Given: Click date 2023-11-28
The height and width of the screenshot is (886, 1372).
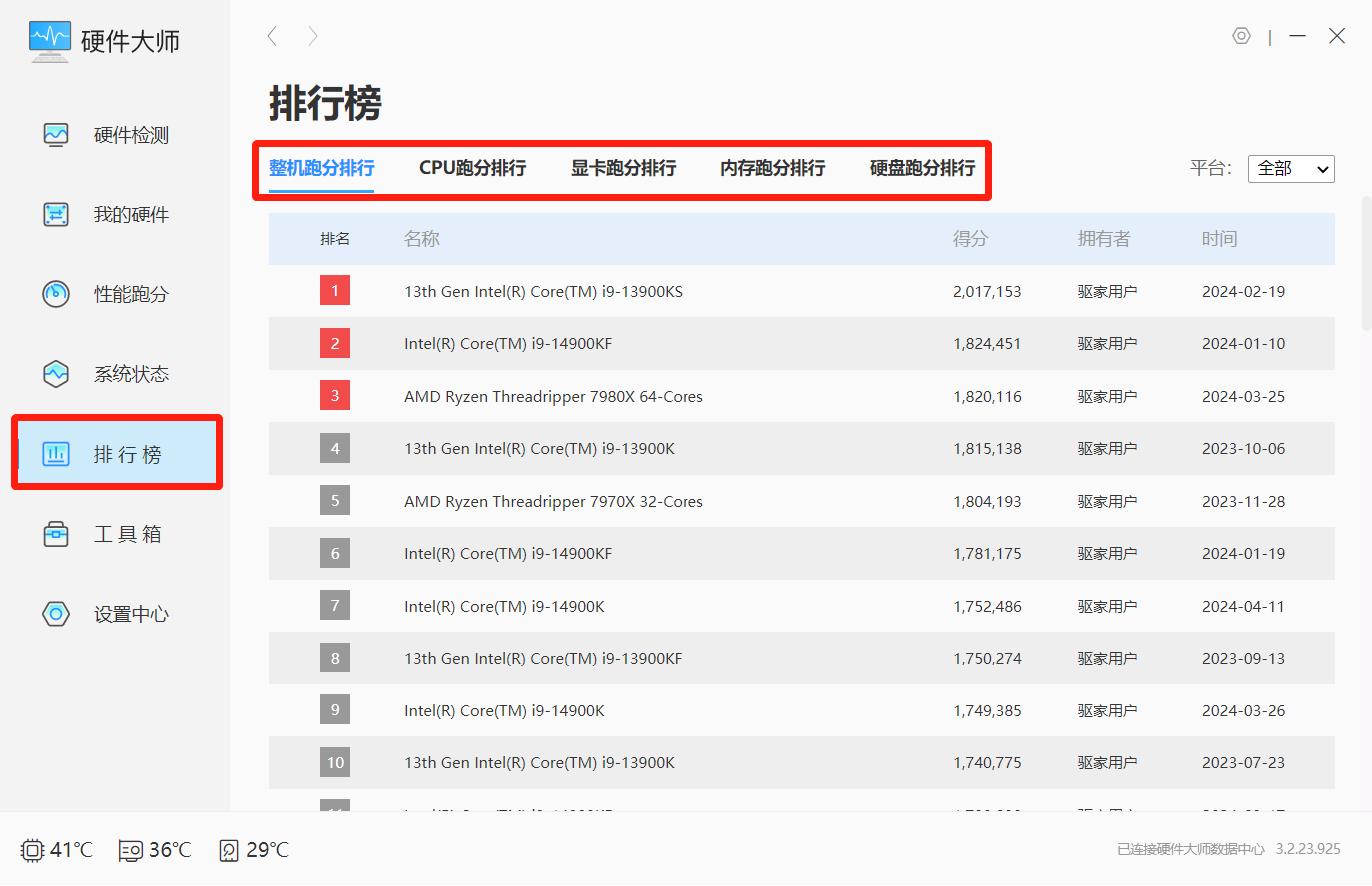Looking at the screenshot, I should (1243, 502).
